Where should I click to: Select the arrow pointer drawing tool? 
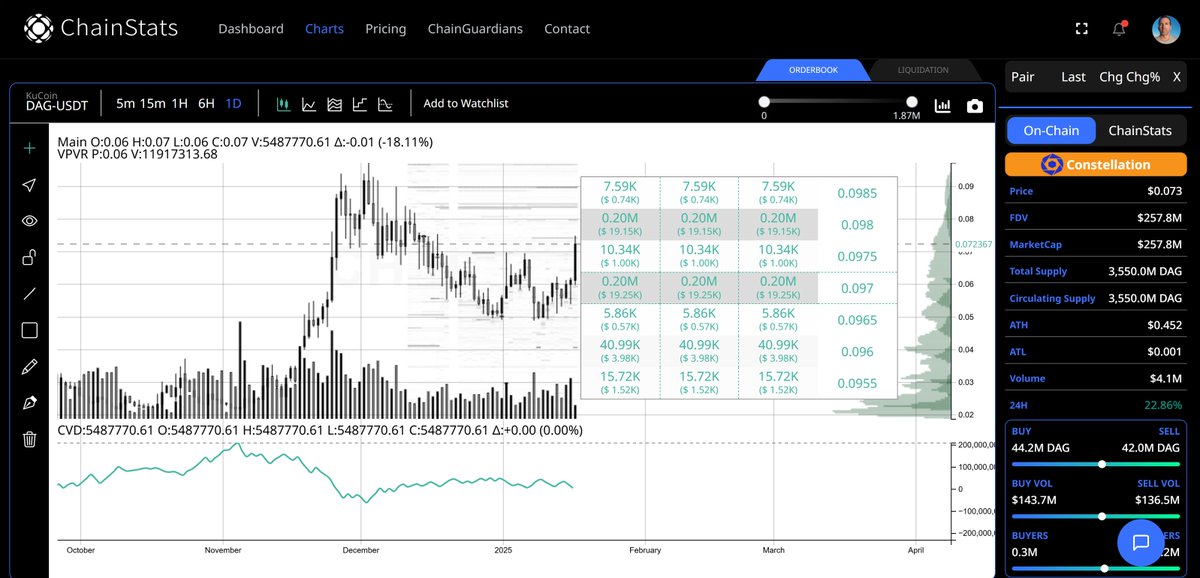(x=29, y=185)
